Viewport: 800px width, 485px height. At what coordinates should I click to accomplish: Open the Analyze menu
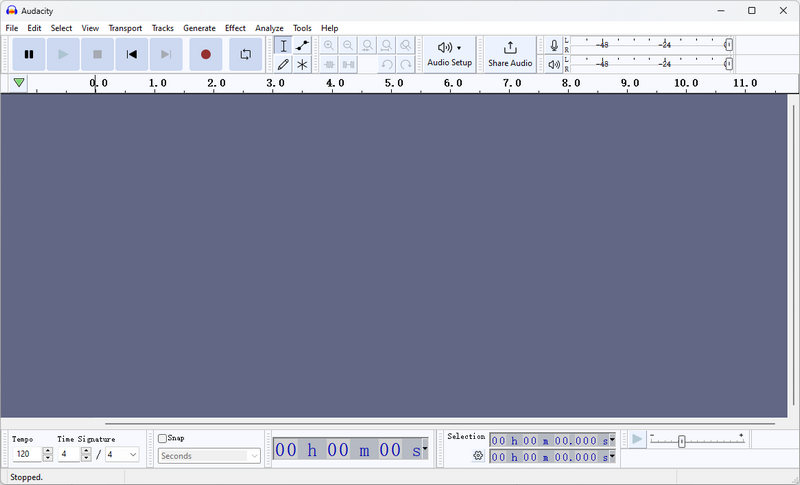[269, 28]
